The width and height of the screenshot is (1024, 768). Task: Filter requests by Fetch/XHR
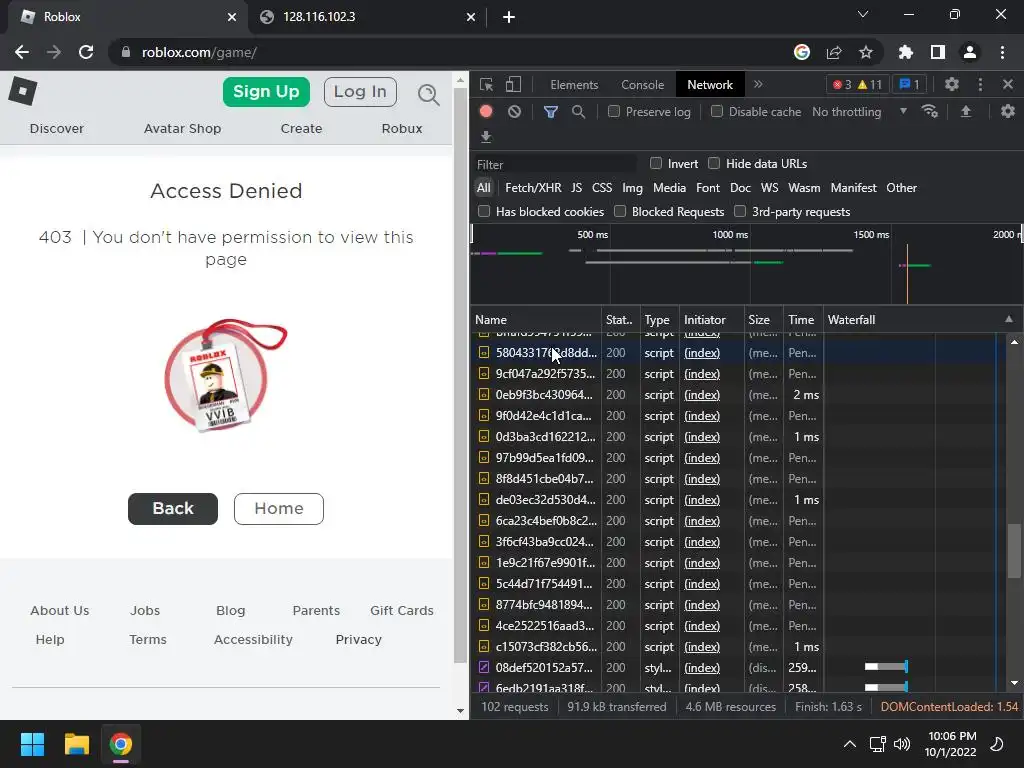(x=533, y=188)
